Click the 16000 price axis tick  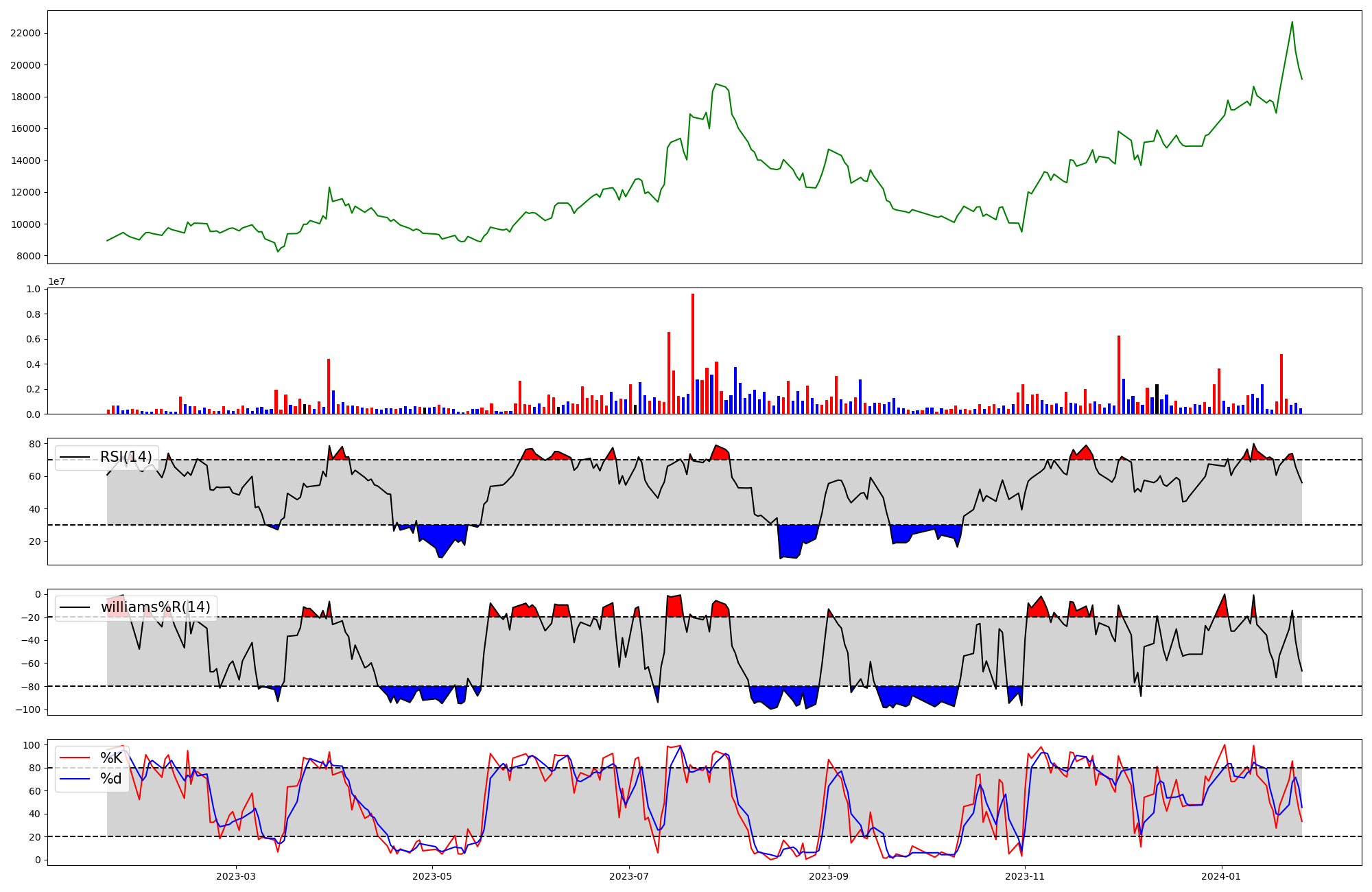tap(25, 129)
